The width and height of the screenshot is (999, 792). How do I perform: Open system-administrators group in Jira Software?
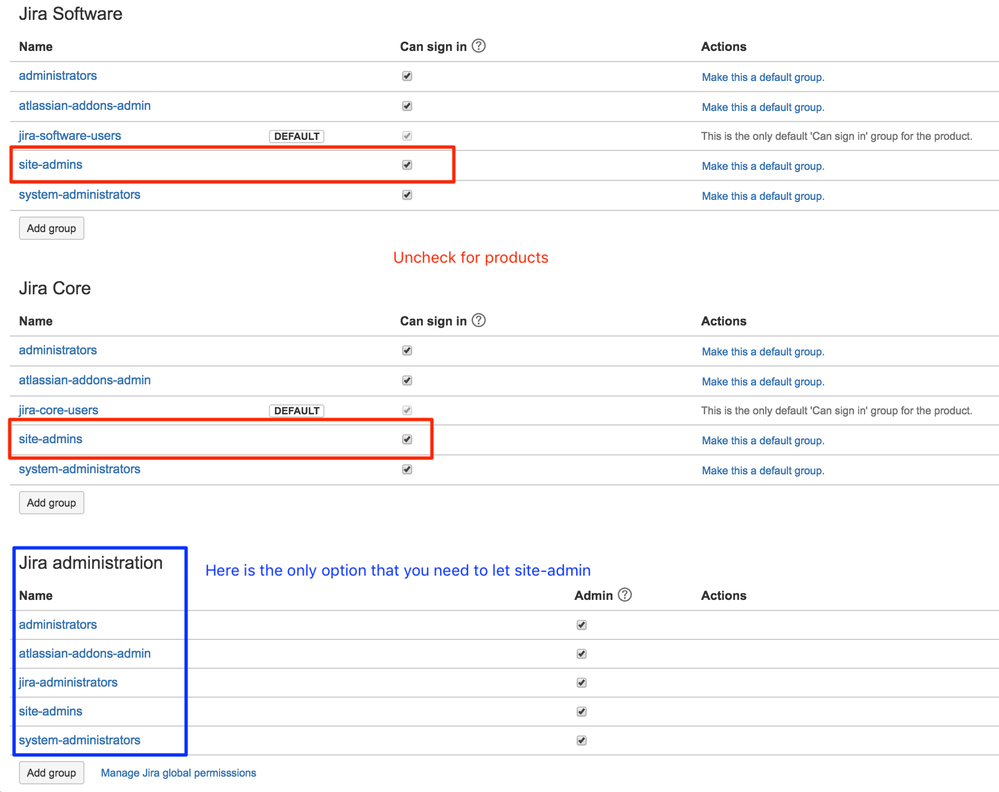(x=80, y=194)
